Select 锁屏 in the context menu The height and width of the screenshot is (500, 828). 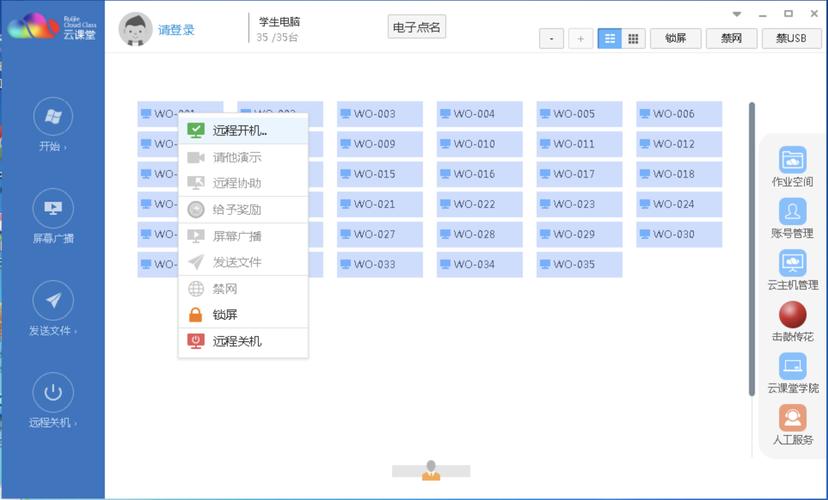click(x=225, y=315)
